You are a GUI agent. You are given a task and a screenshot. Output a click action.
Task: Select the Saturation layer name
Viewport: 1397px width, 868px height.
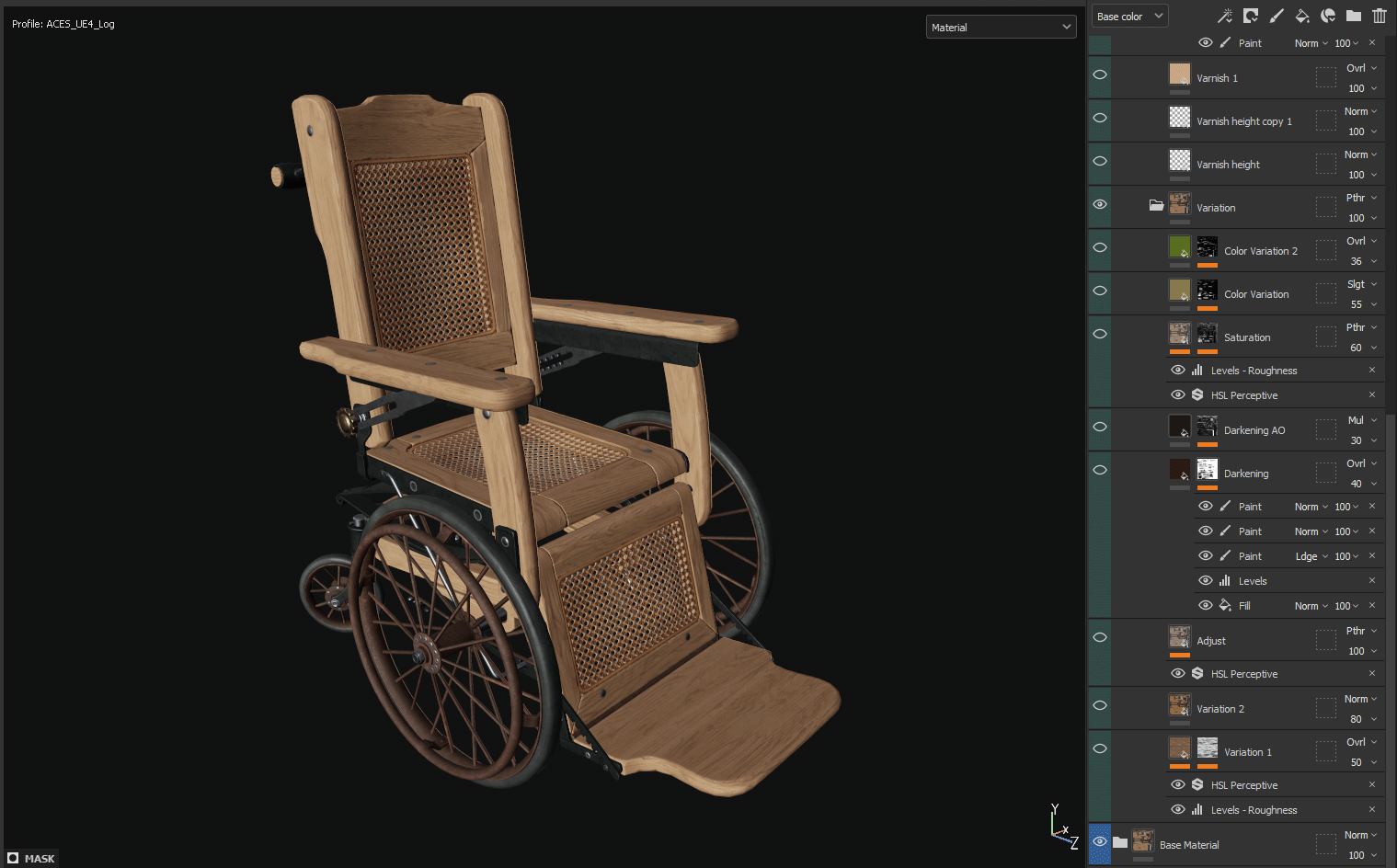[1247, 337]
